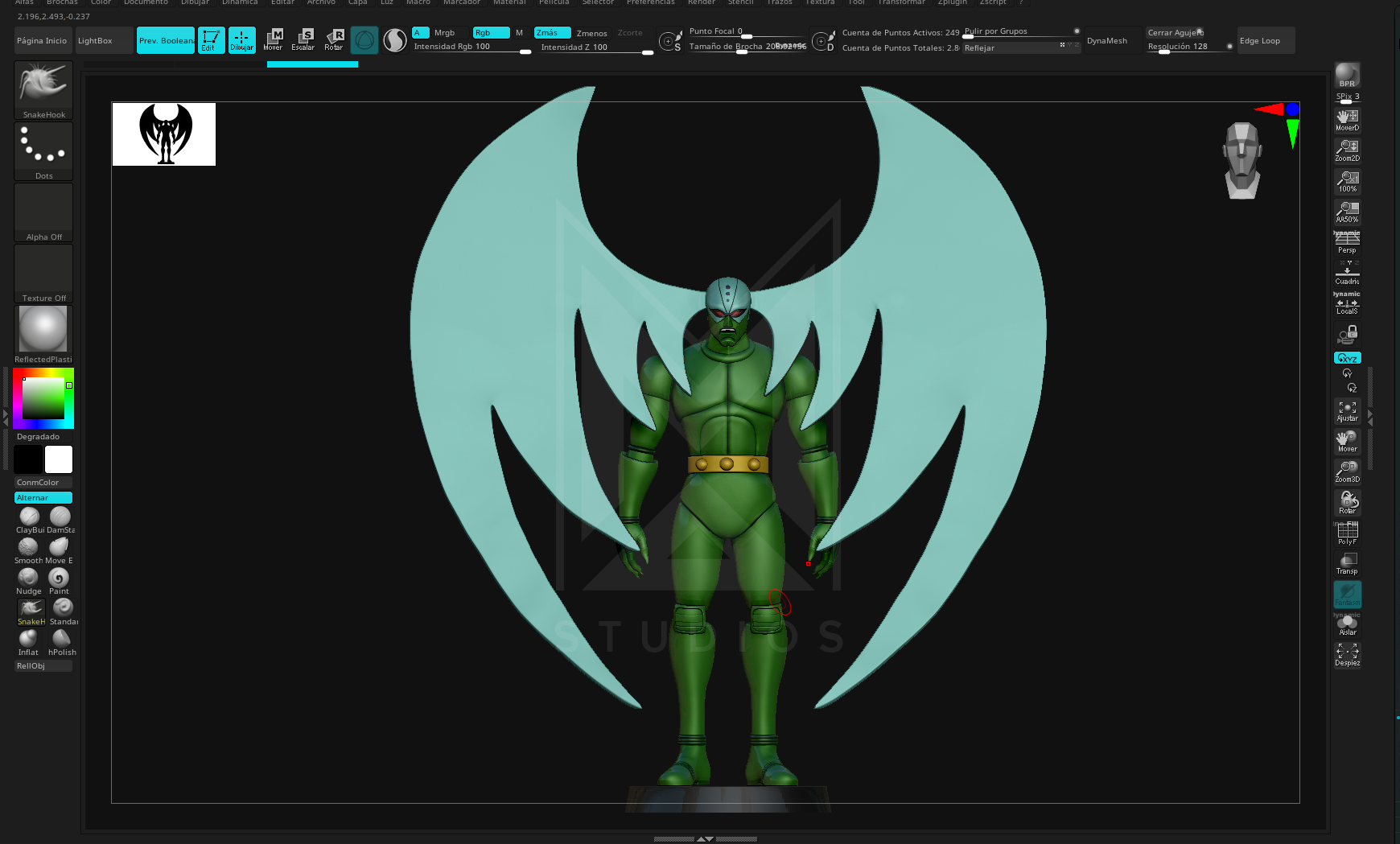Open the Dots stroke type picker

(x=43, y=150)
